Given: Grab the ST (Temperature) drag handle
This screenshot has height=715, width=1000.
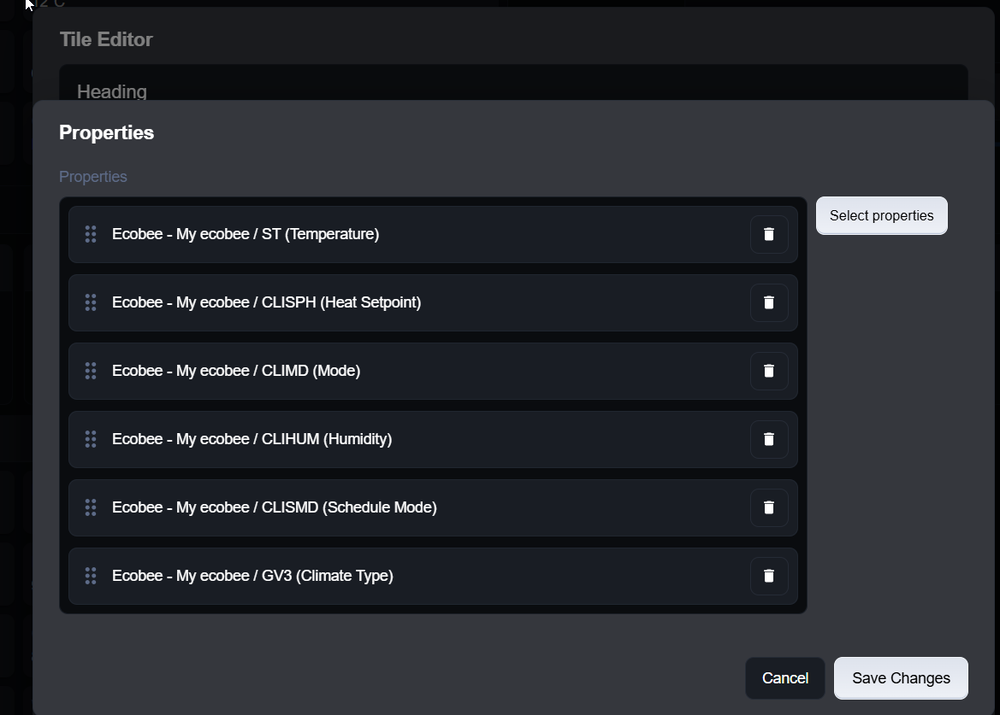Looking at the screenshot, I should 91,234.
